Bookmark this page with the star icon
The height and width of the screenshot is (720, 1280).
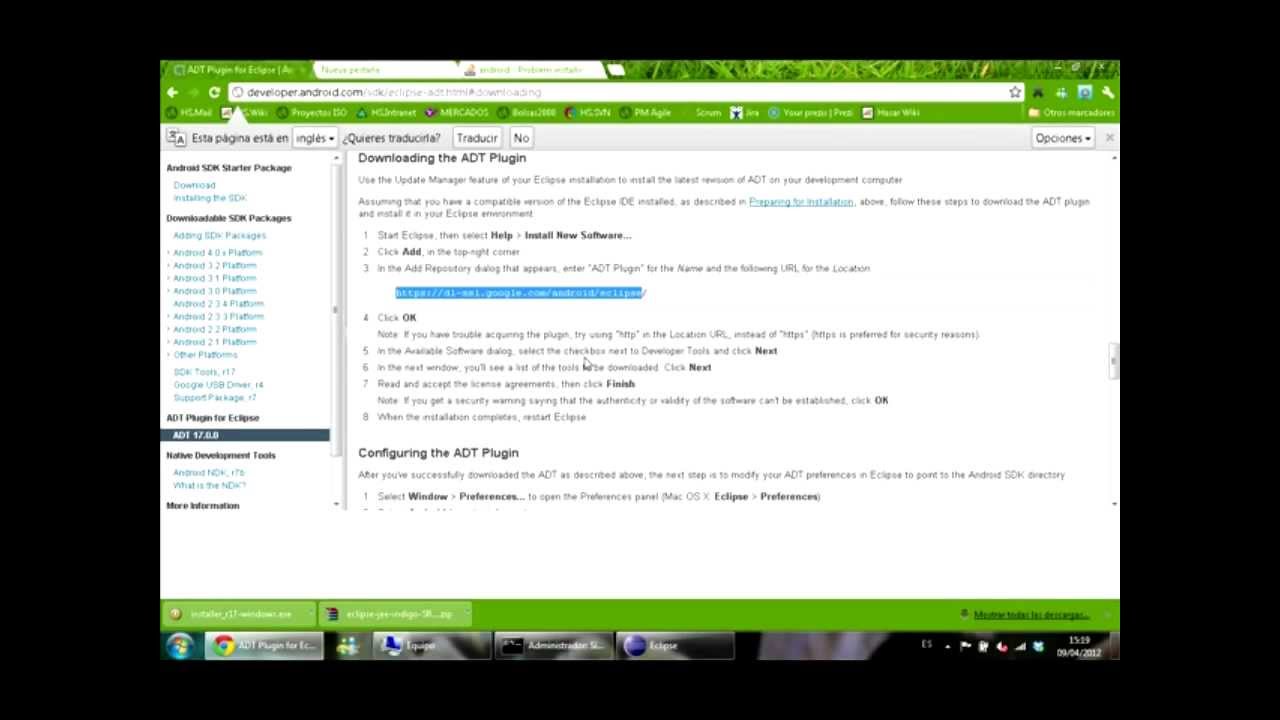pos(1015,92)
